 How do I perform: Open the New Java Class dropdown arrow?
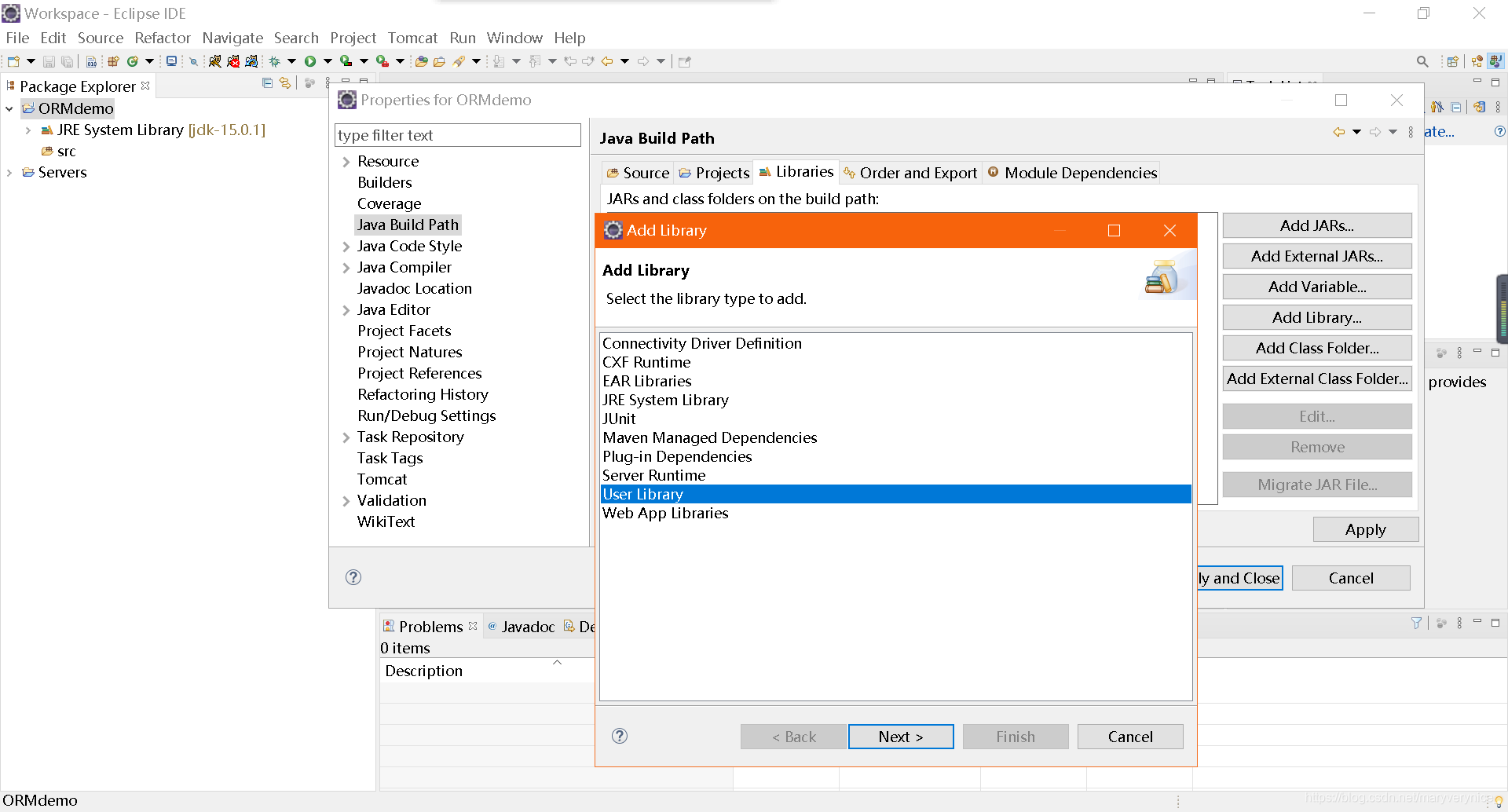tap(149, 61)
